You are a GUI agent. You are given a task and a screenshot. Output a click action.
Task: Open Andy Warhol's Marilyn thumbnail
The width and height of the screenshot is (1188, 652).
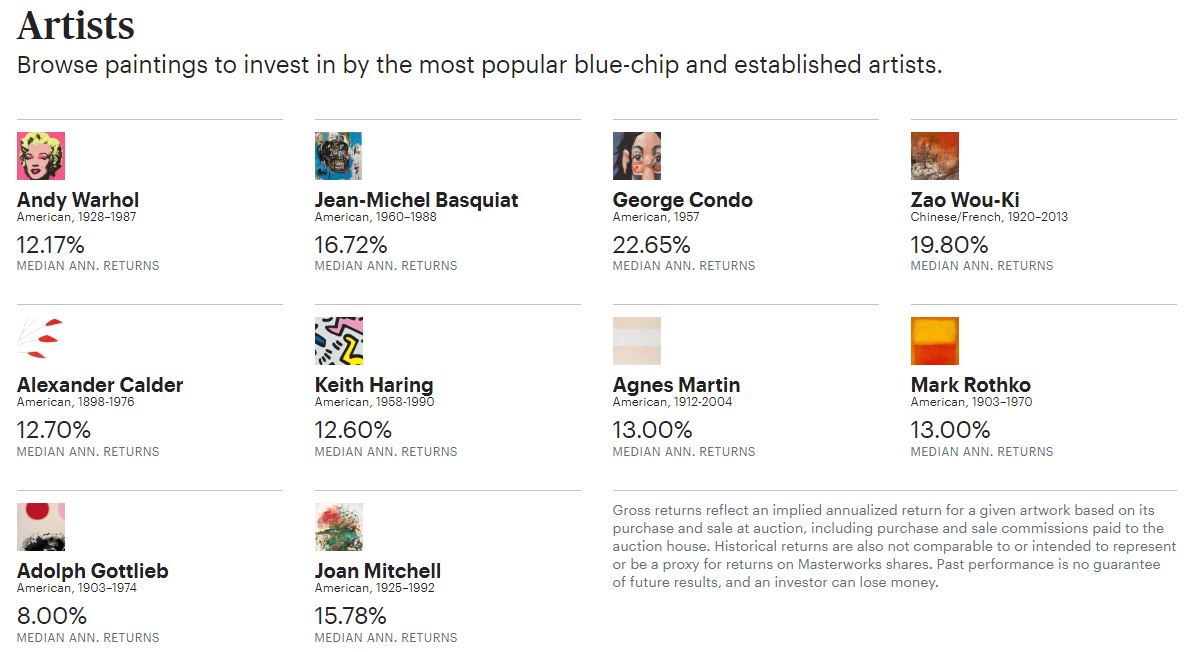(x=41, y=156)
